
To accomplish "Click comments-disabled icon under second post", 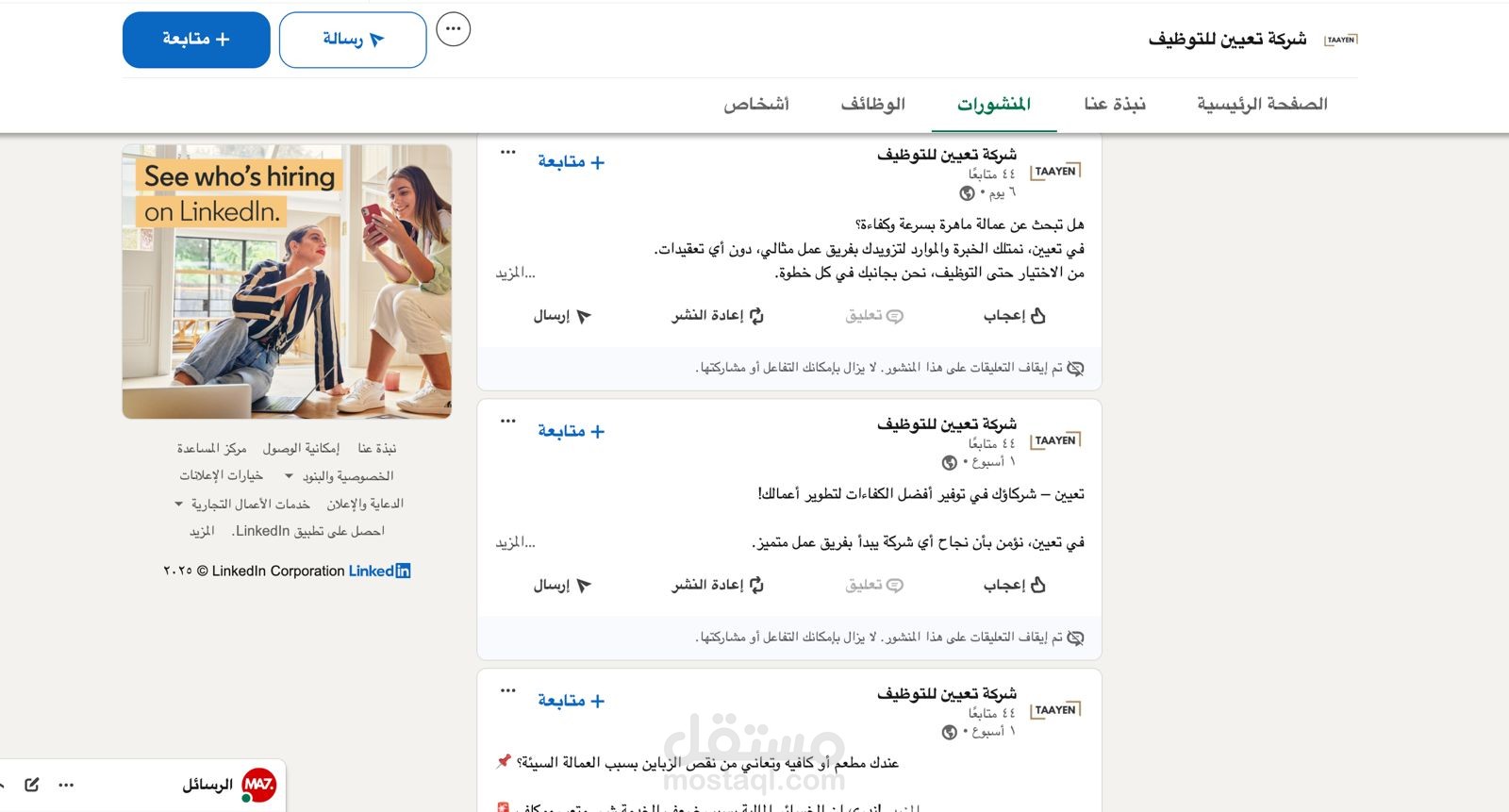I will [x=1075, y=638].
